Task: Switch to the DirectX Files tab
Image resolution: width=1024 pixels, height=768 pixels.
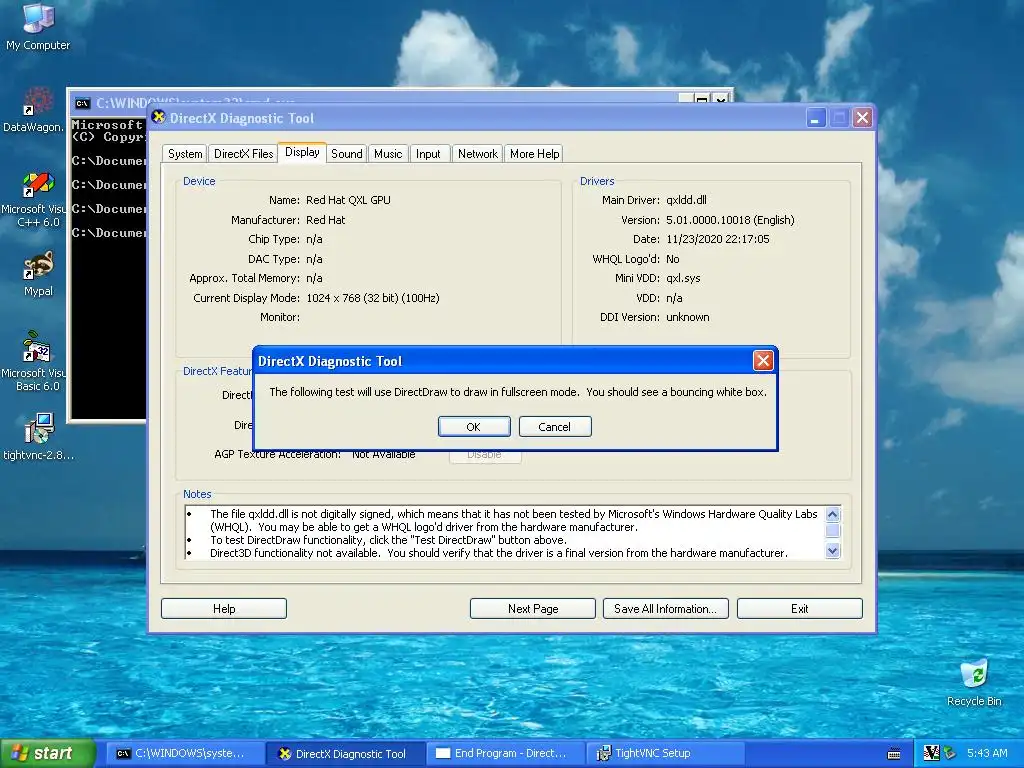Action: (244, 154)
